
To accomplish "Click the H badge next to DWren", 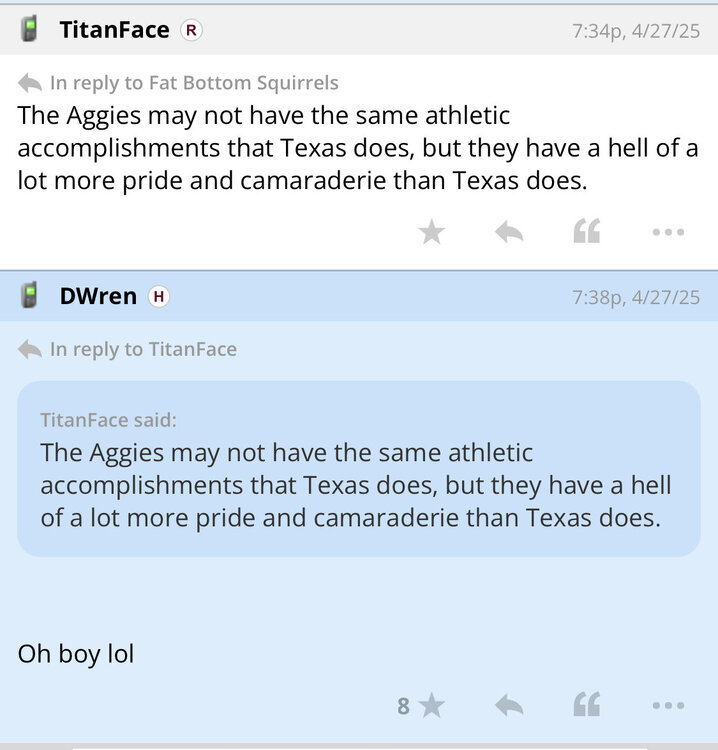I will pyautogui.click(x=158, y=296).
